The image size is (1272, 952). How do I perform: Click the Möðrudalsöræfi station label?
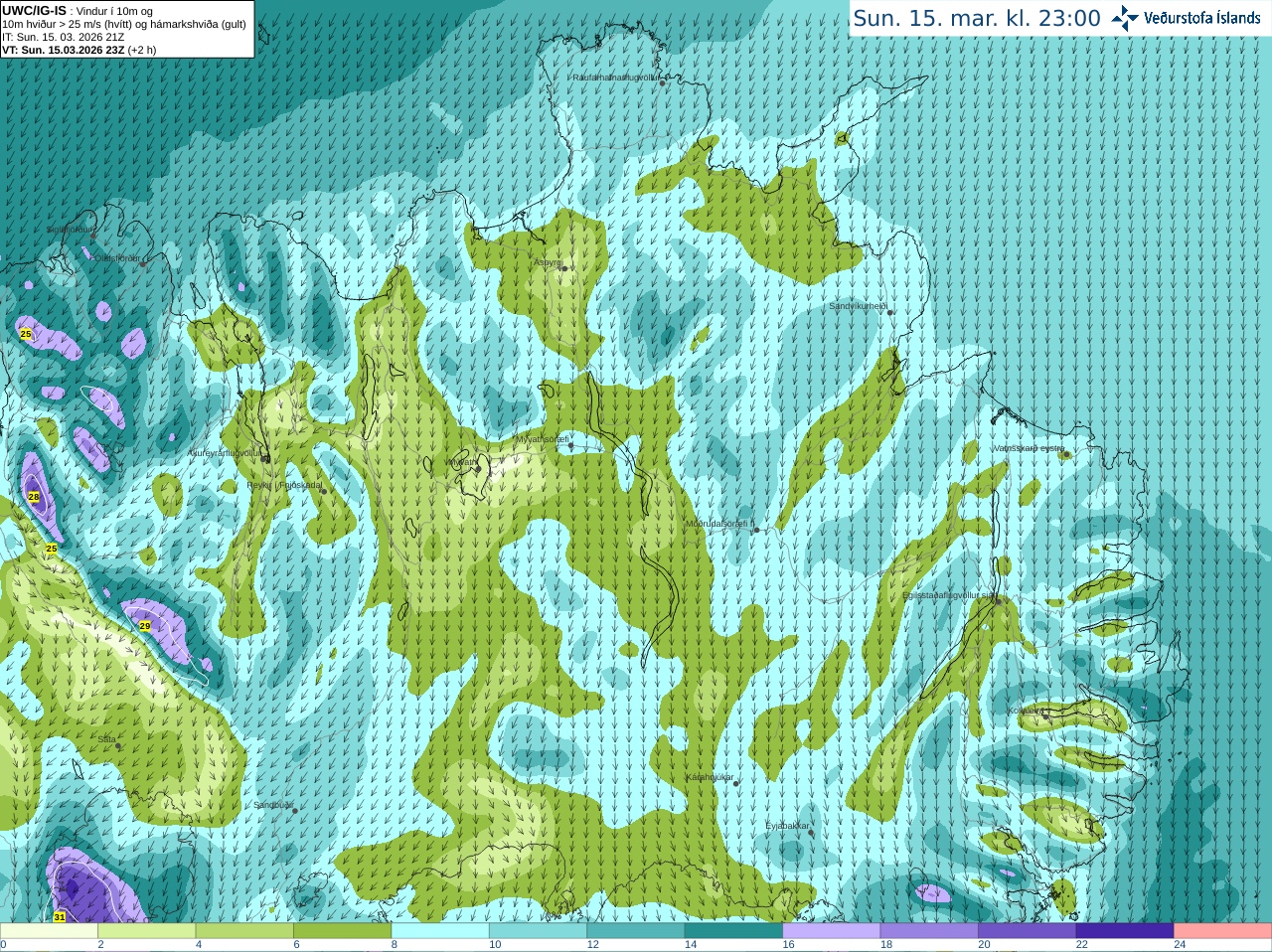719,524
